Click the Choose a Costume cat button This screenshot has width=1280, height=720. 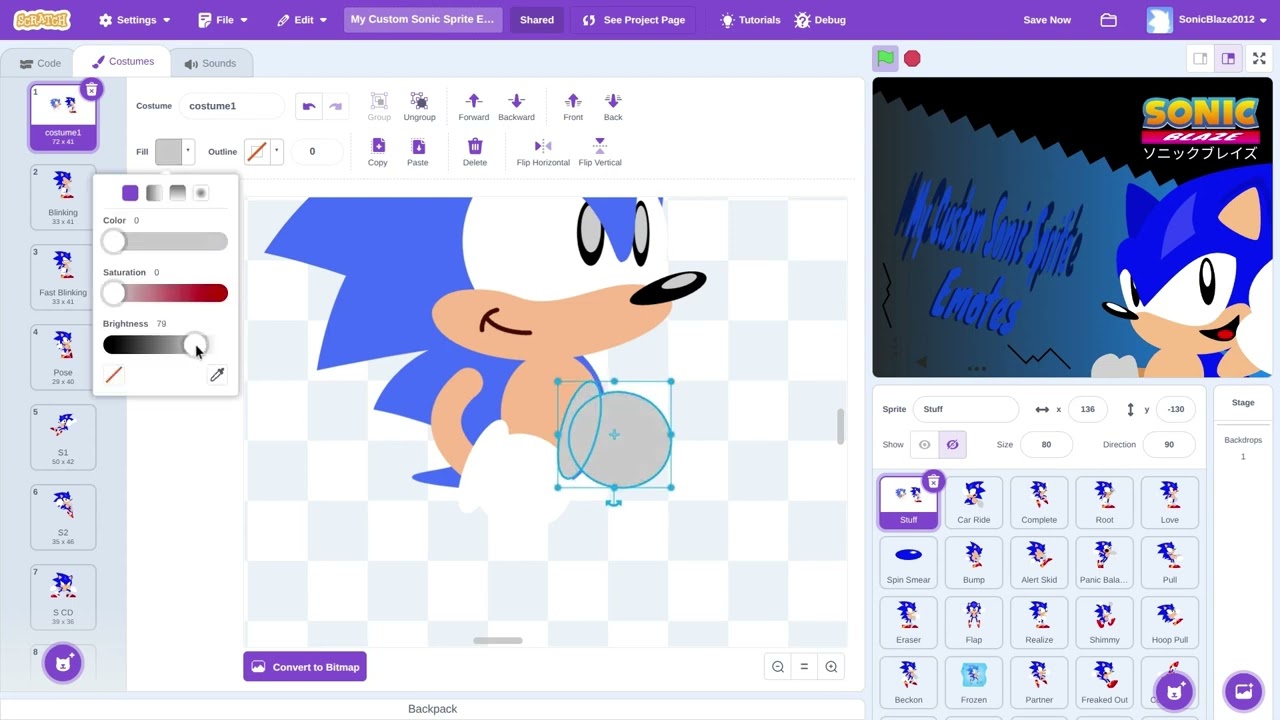pyautogui.click(x=63, y=663)
